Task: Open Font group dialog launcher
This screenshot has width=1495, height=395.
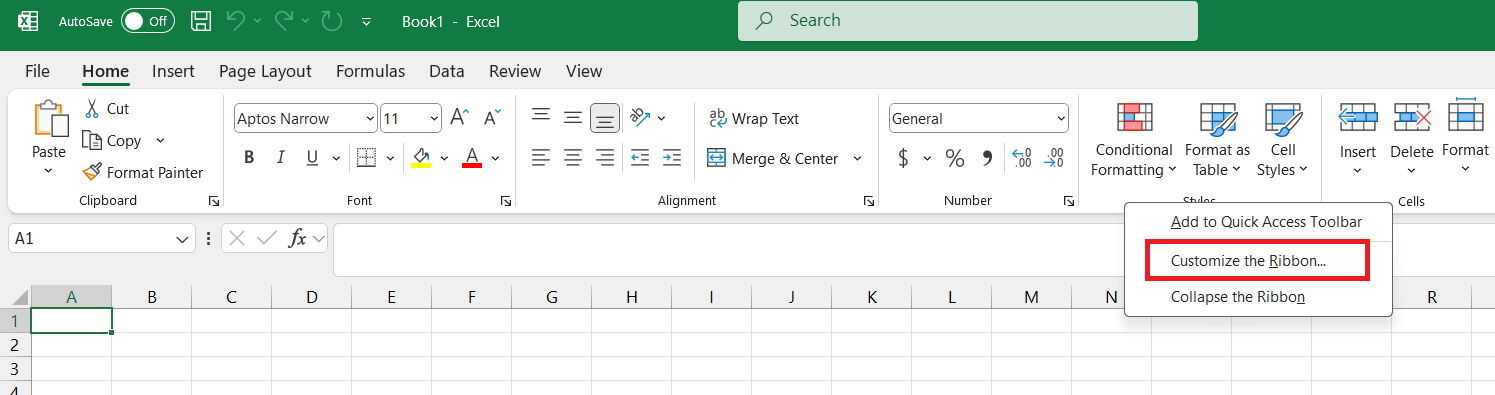Action: coord(506,202)
